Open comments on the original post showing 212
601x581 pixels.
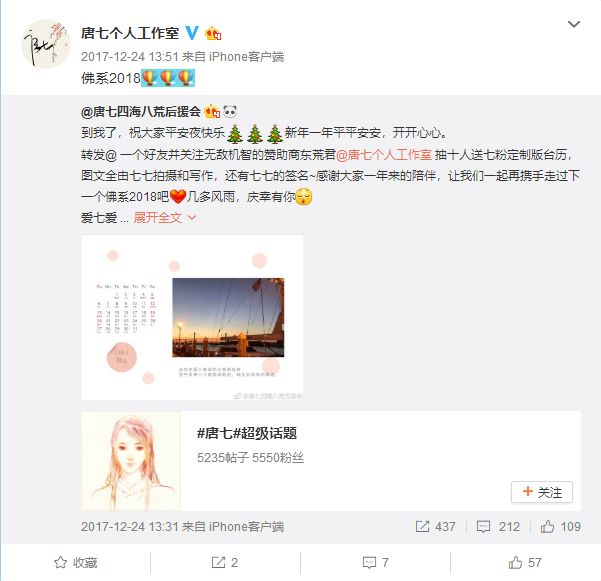tap(498, 527)
